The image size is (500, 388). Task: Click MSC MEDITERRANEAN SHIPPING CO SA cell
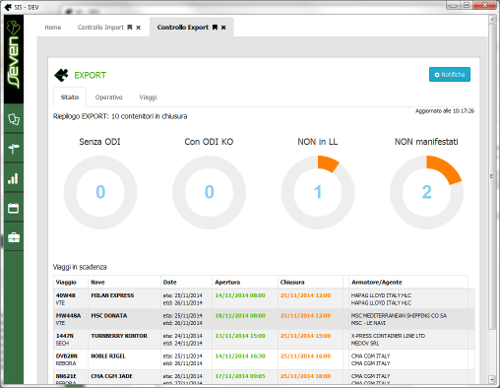399,315
